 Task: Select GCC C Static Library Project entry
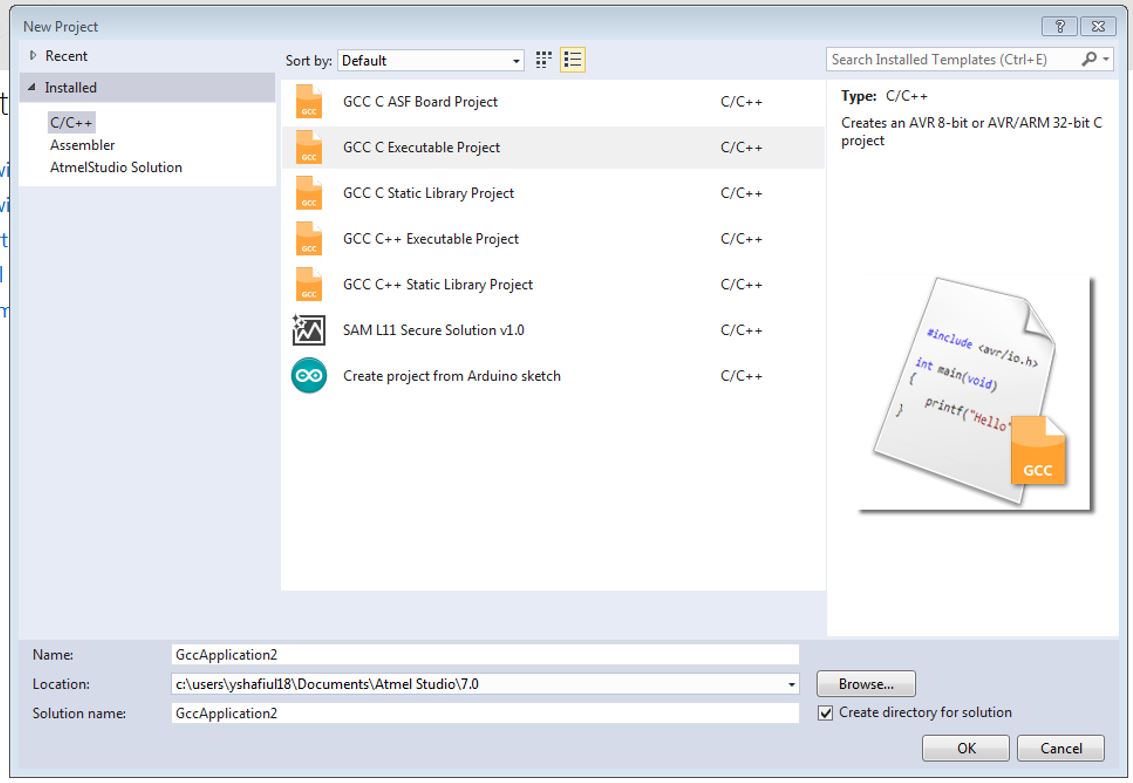(x=553, y=193)
